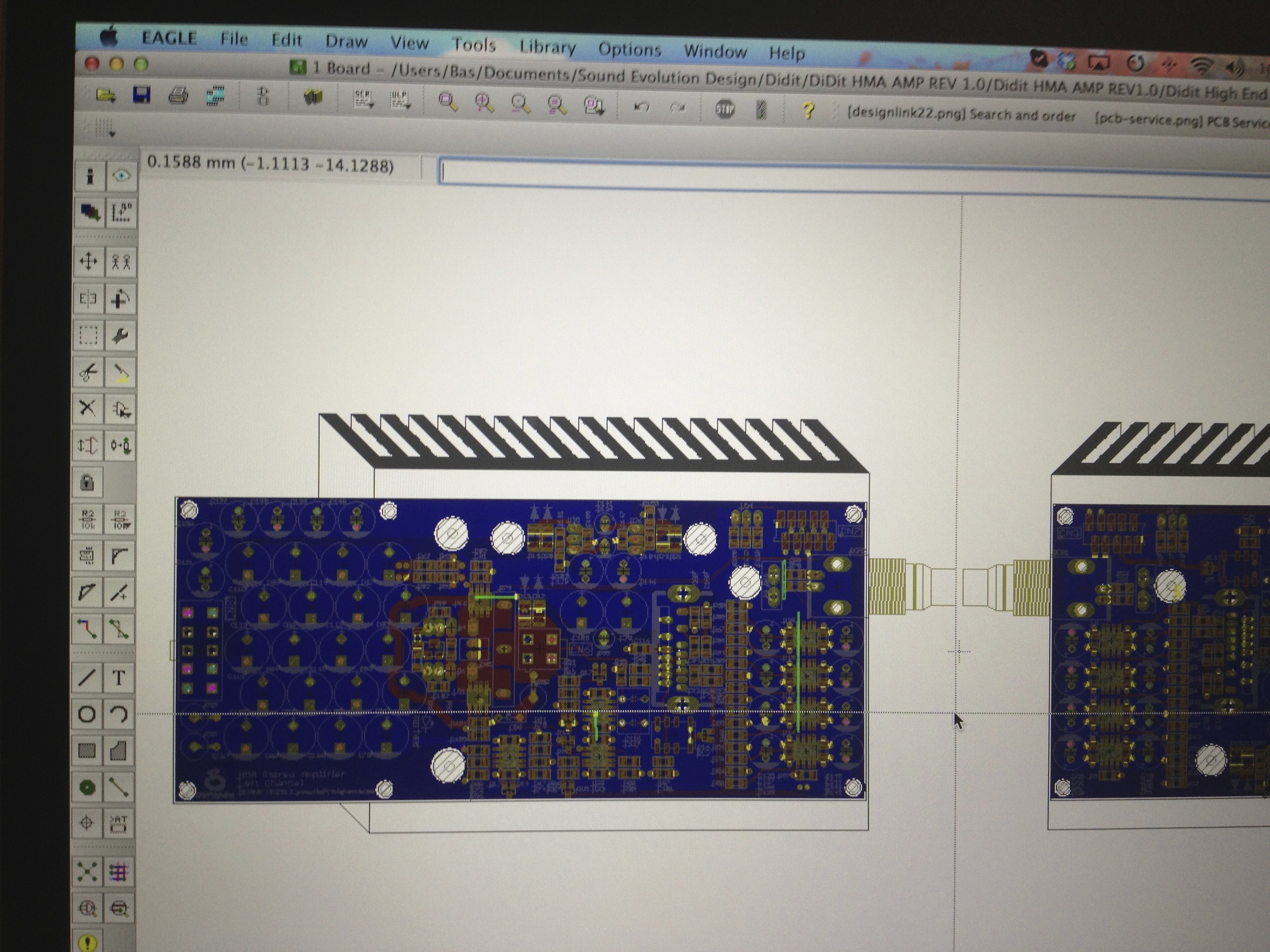Toggle the Lock tool
The width and height of the screenshot is (1270, 952).
[87, 482]
